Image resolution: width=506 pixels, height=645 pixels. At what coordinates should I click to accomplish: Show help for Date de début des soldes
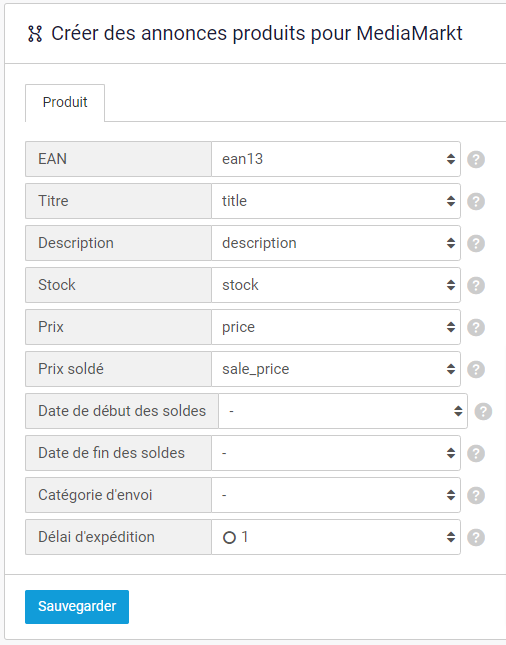click(x=483, y=411)
